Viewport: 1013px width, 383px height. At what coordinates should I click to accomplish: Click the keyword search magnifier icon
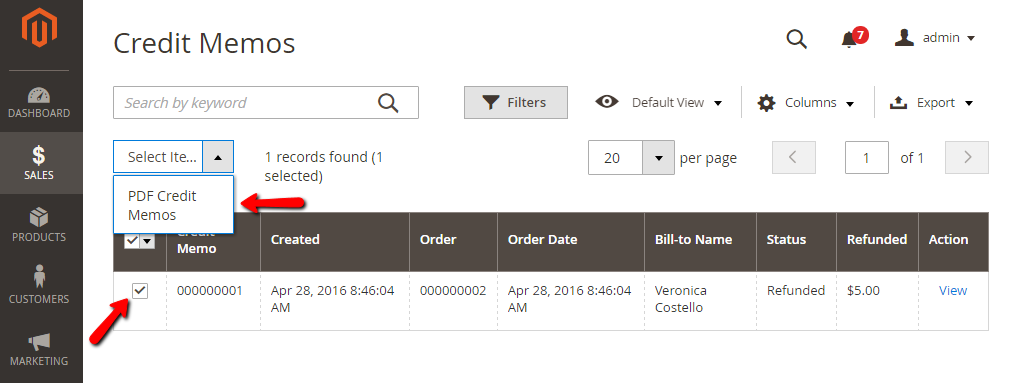click(388, 103)
